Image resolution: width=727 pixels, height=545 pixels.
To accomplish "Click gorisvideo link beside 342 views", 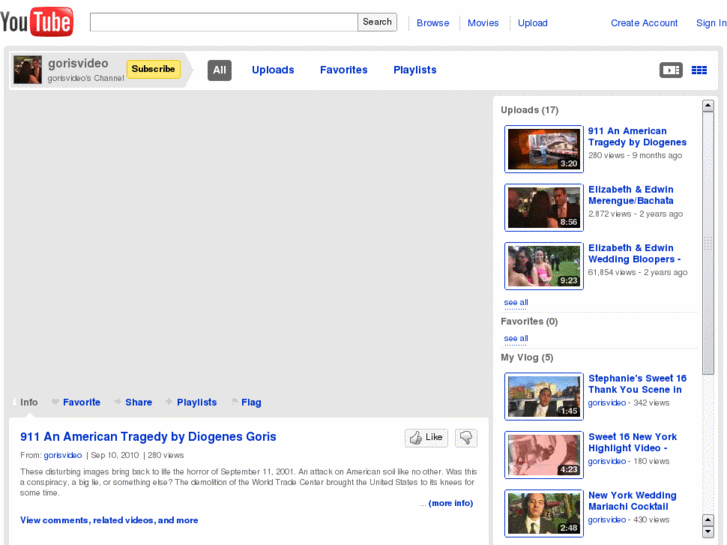I will 607,403.
